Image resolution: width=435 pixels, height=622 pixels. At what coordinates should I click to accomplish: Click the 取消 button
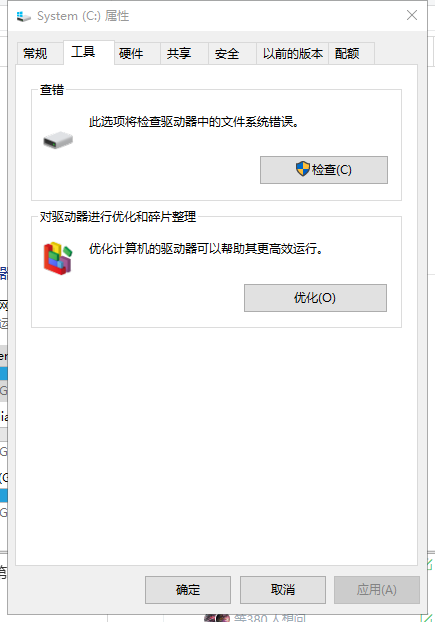tap(283, 590)
